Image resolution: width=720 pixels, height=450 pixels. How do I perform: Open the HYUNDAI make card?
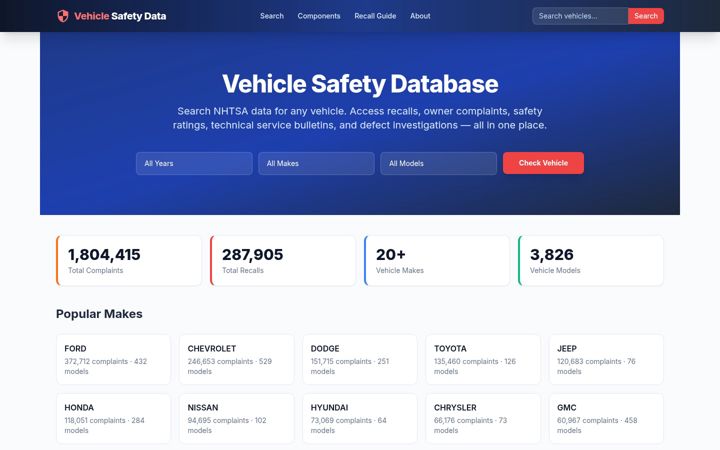point(360,418)
